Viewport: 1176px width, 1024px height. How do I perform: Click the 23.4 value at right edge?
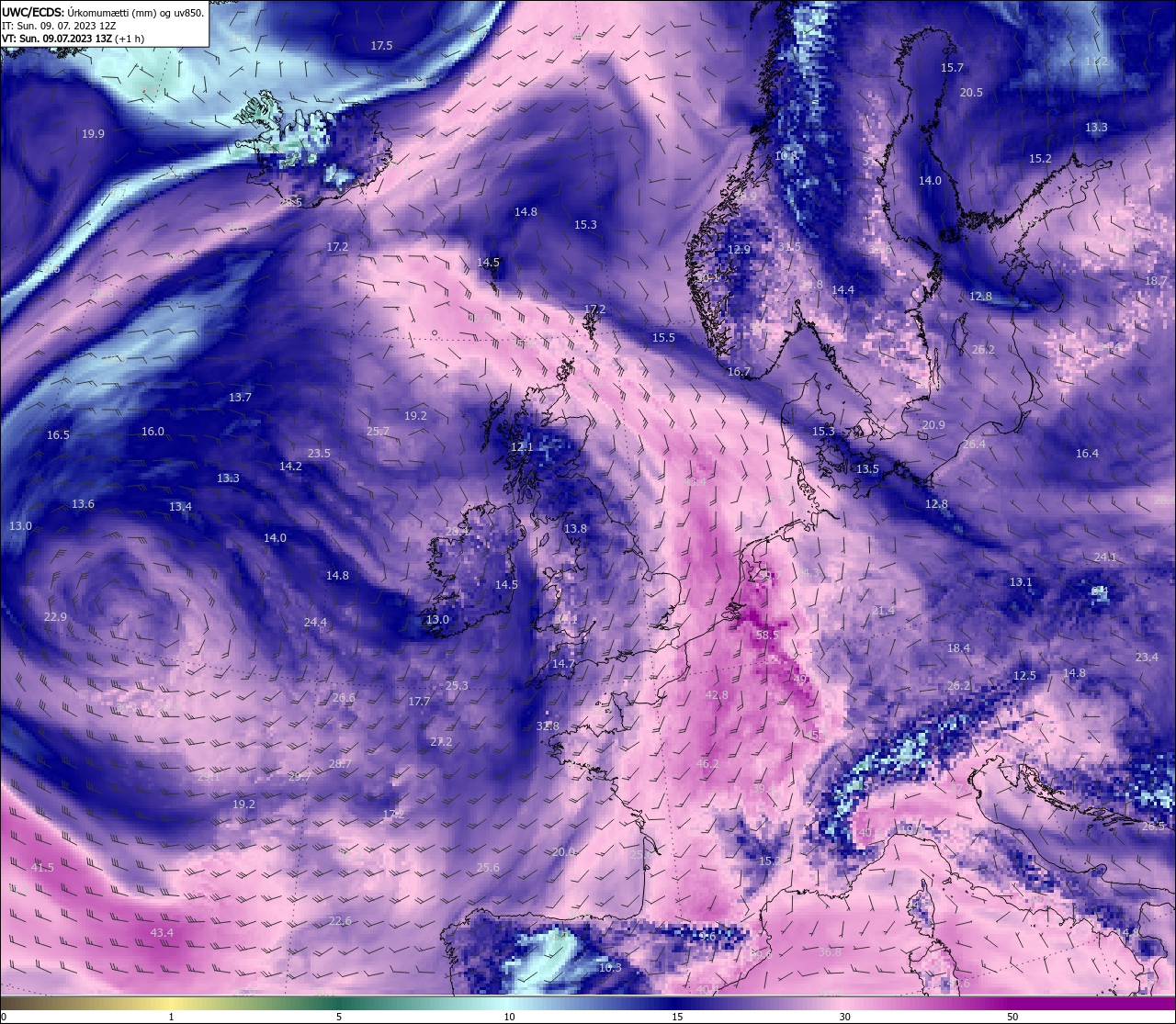(1147, 658)
